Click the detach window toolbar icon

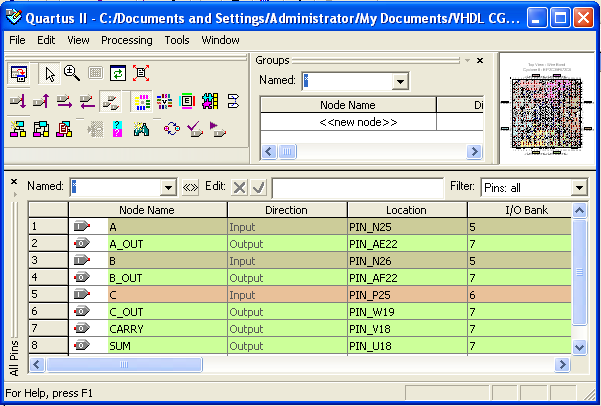(18, 73)
